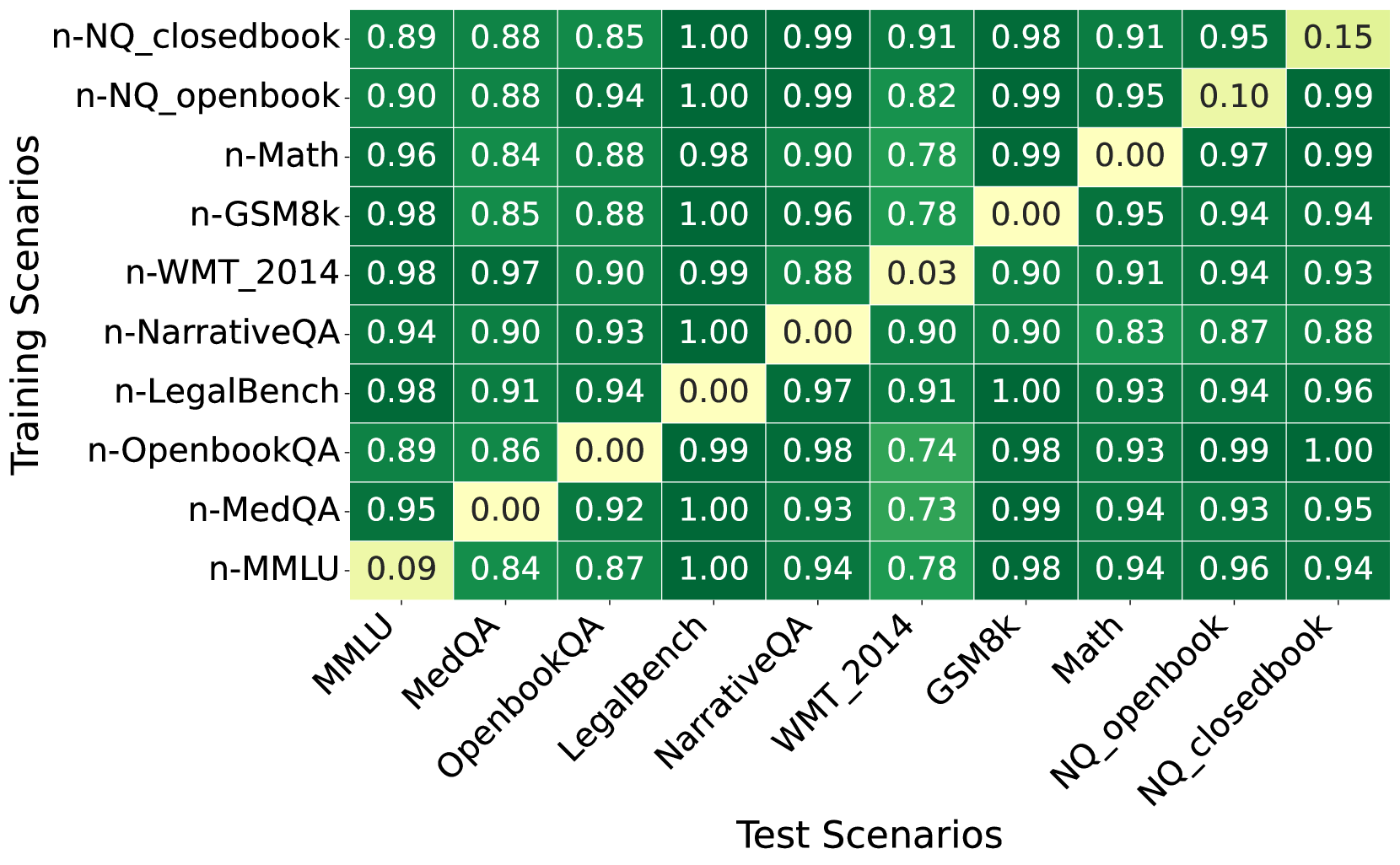The height and width of the screenshot is (865, 1400).
Task: Click the Test Scenarios axis title
Action: pyautogui.click(x=869, y=835)
